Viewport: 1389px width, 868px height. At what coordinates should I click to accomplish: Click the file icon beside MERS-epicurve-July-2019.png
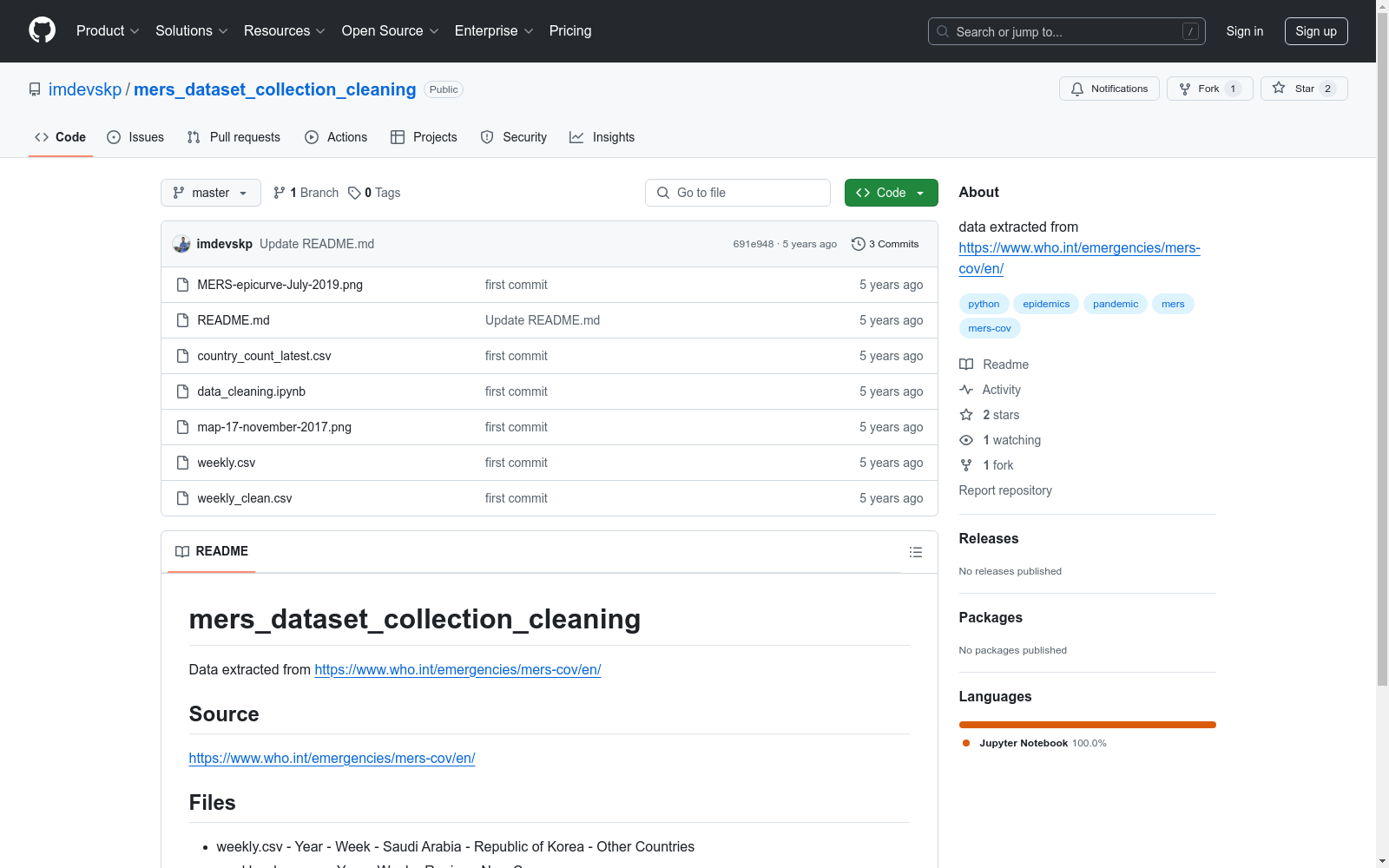click(182, 285)
